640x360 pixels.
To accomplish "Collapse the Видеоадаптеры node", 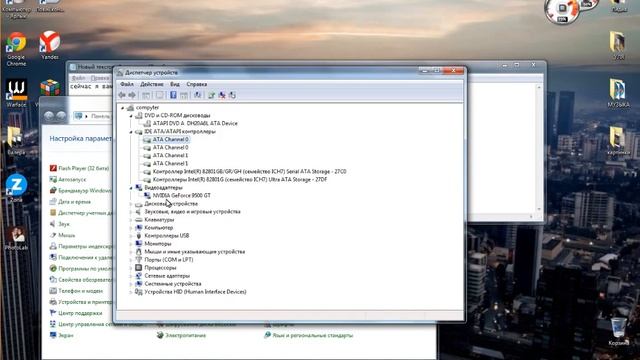I will (131, 188).
